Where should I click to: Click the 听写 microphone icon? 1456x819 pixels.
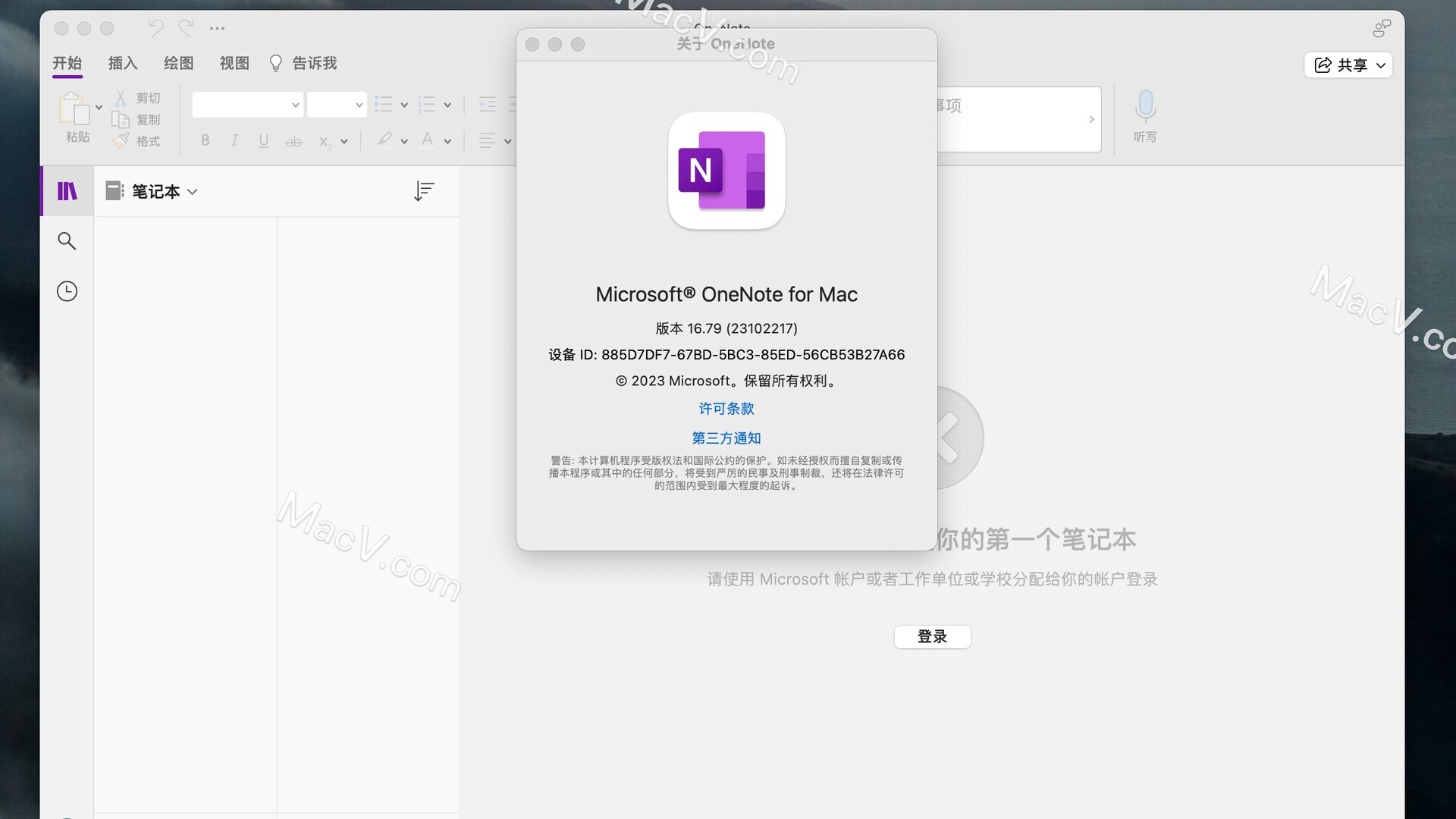pyautogui.click(x=1145, y=107)
